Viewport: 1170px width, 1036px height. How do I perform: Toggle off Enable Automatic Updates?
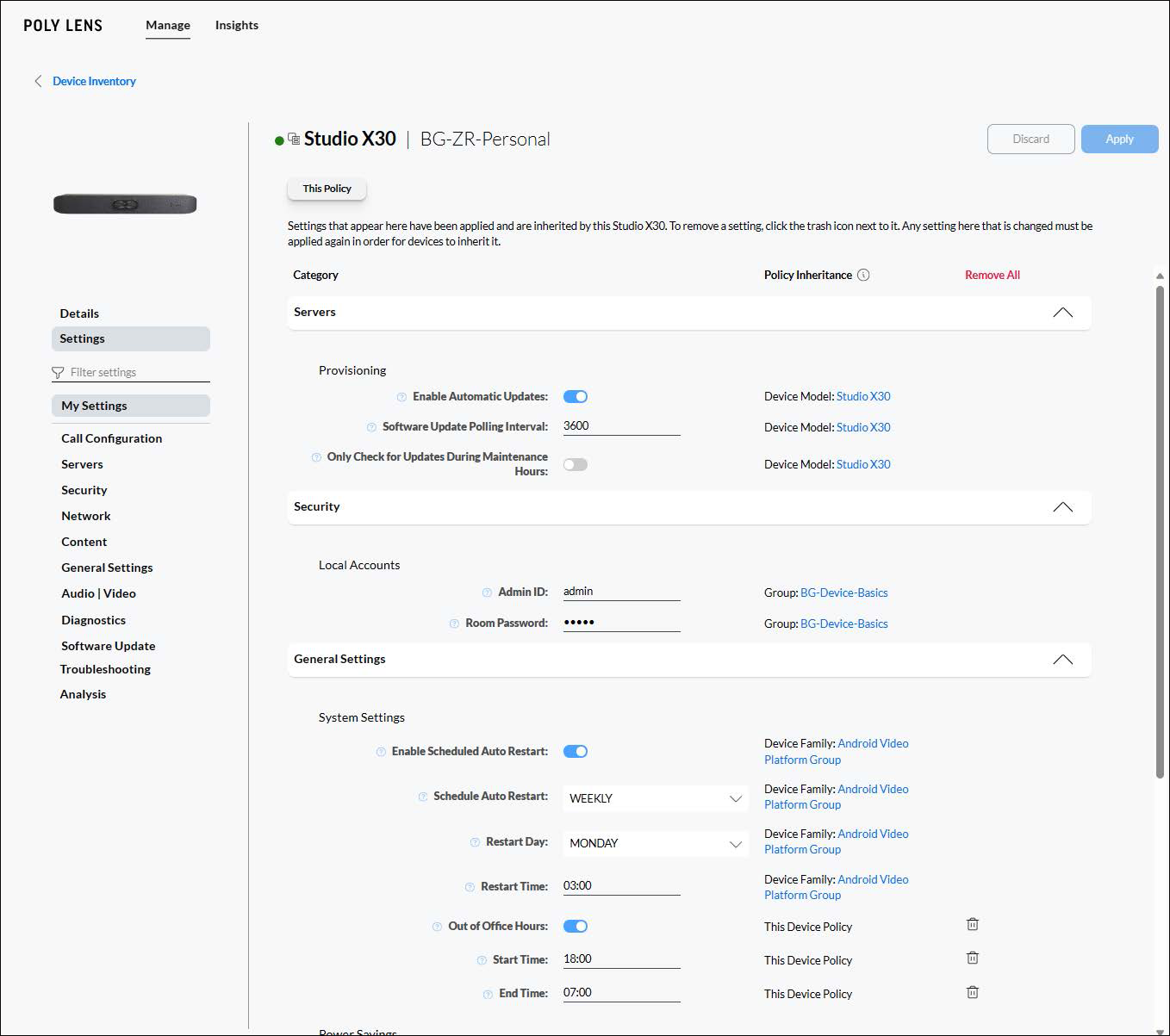coord(575,396)
